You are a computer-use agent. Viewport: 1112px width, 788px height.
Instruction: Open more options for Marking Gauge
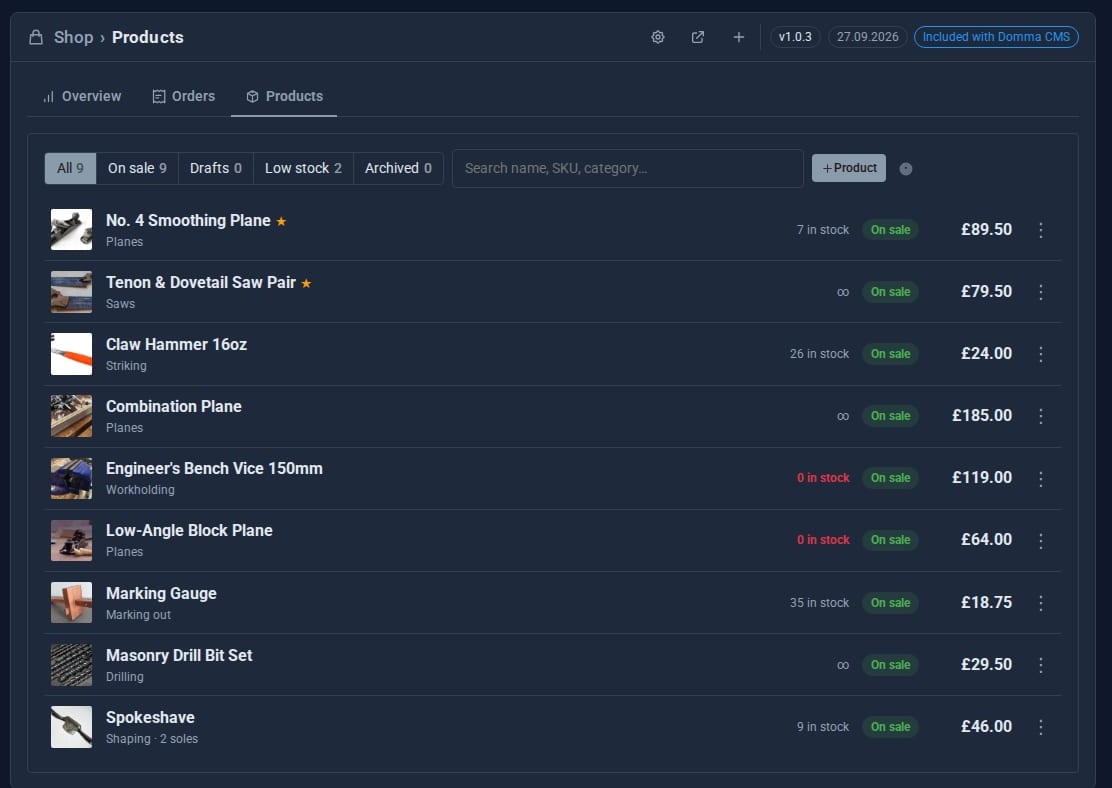point(1040,603)
